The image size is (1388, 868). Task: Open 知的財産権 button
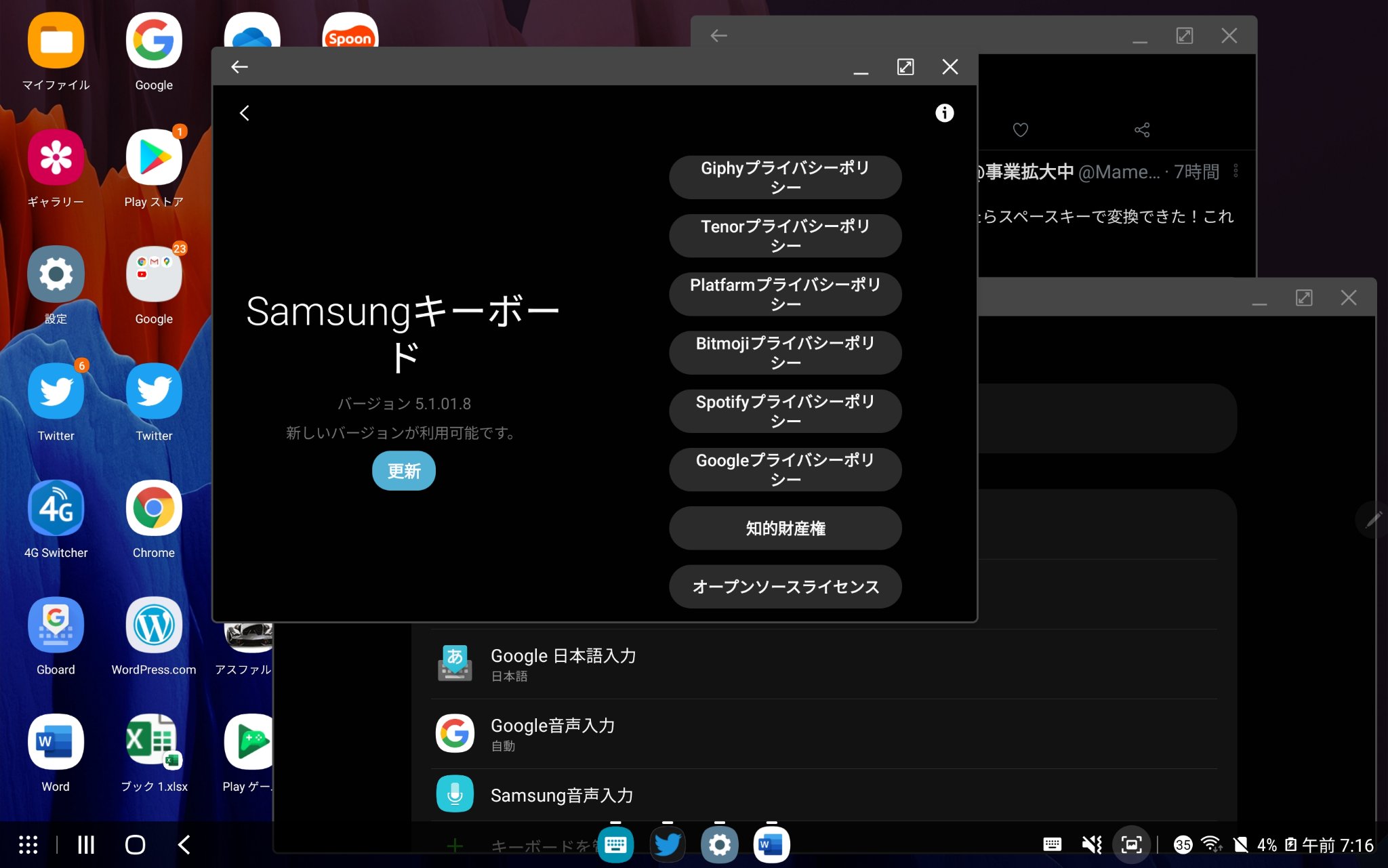(x=785, y=528)
